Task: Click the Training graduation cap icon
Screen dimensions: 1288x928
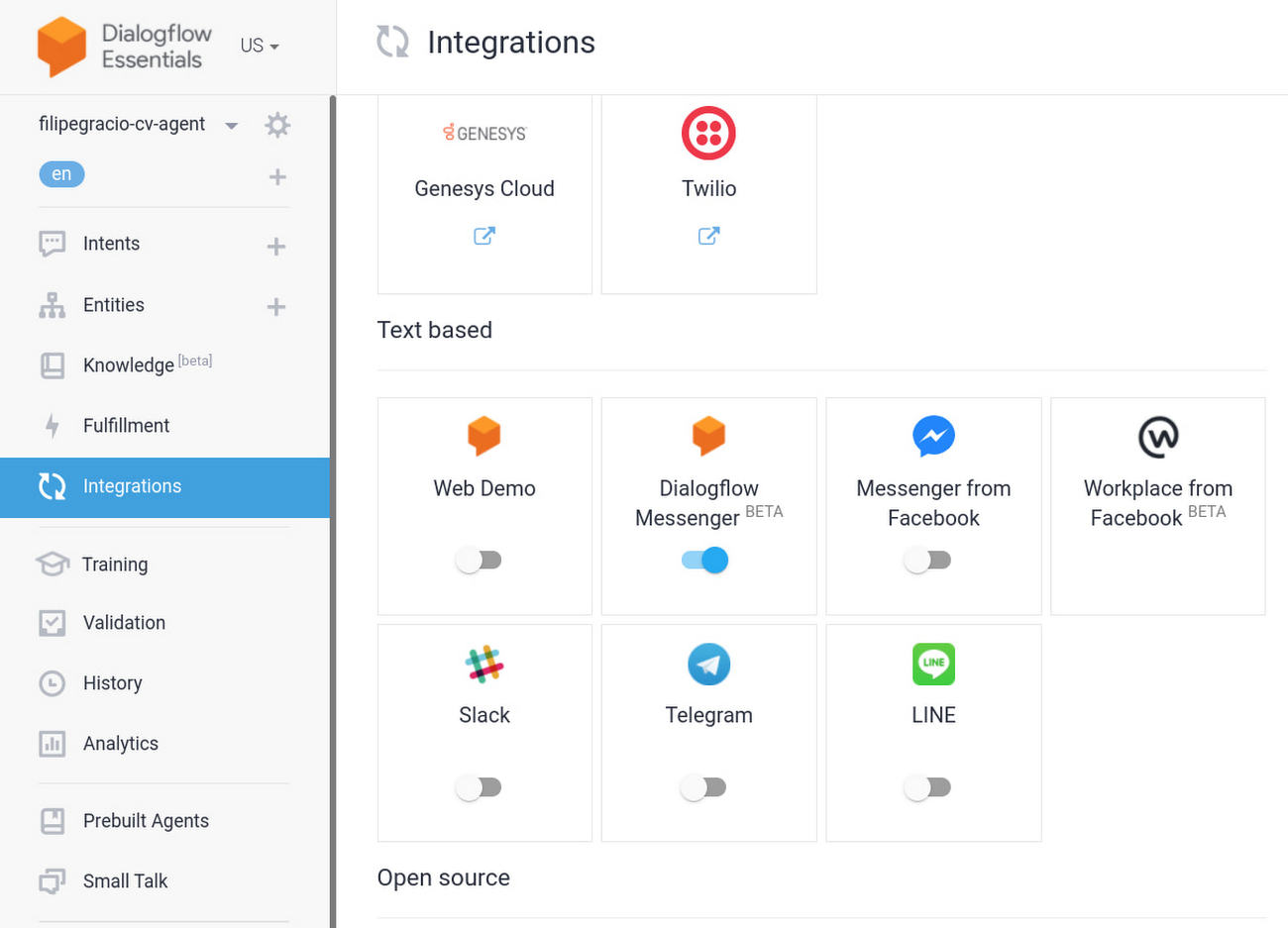Action: [x=52, y=564]
